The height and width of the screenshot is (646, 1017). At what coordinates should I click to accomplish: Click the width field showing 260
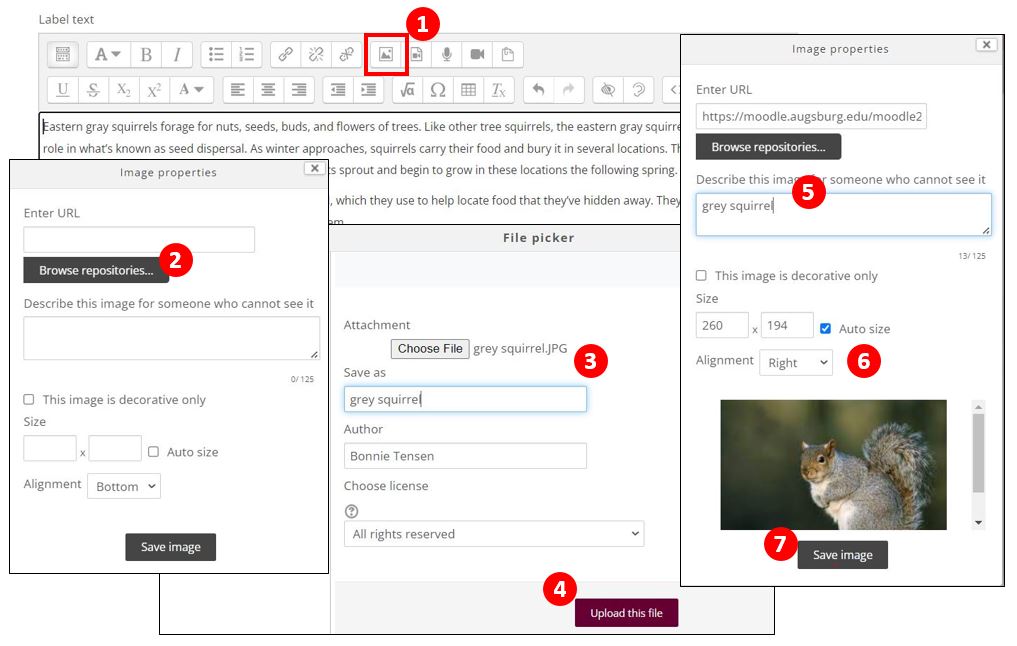pyautogui.click(x=722, y=326)
